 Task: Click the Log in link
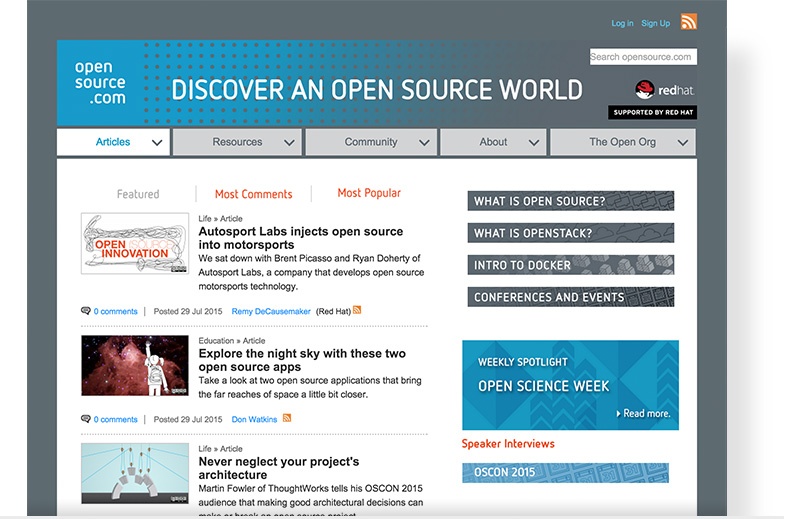point(622,23)
